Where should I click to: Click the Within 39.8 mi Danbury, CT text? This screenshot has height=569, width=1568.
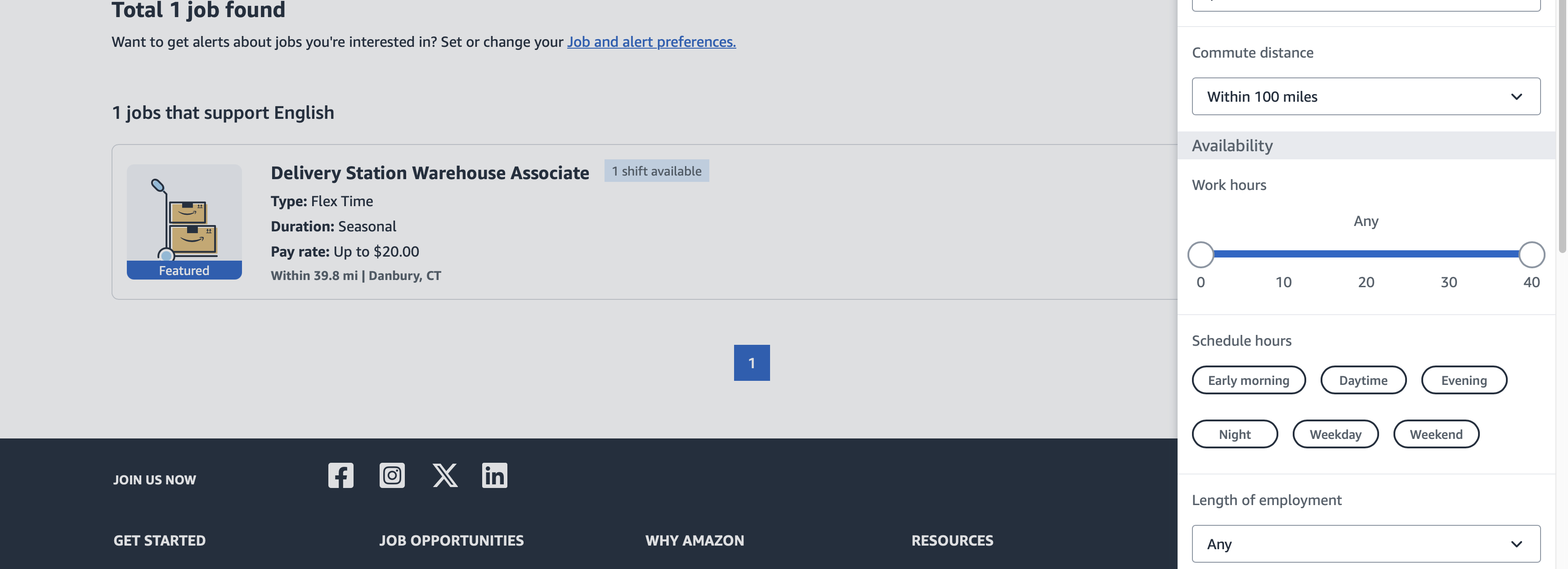pyautogui.click(x=355, y=275)
